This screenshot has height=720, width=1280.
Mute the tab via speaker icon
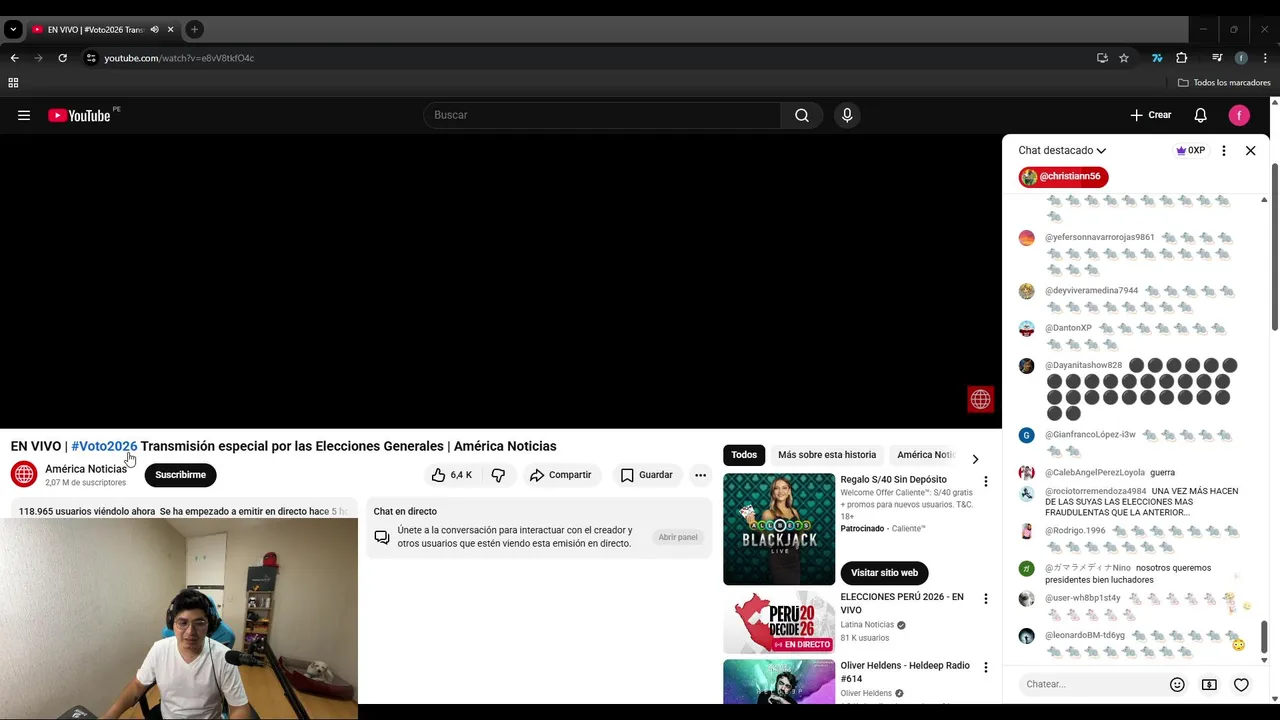tap(154, 30)
